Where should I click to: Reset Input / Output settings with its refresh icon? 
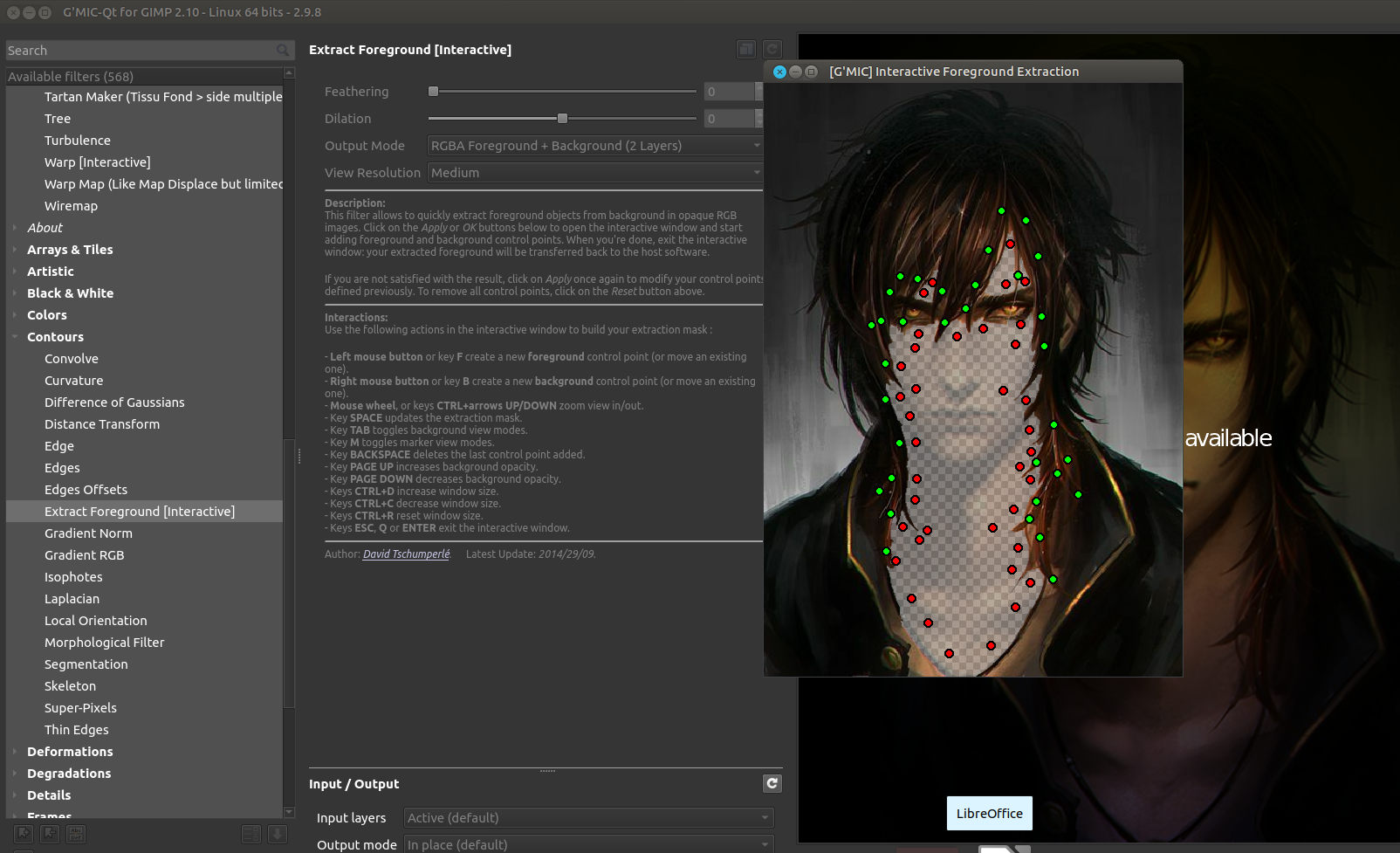(772, 783)
